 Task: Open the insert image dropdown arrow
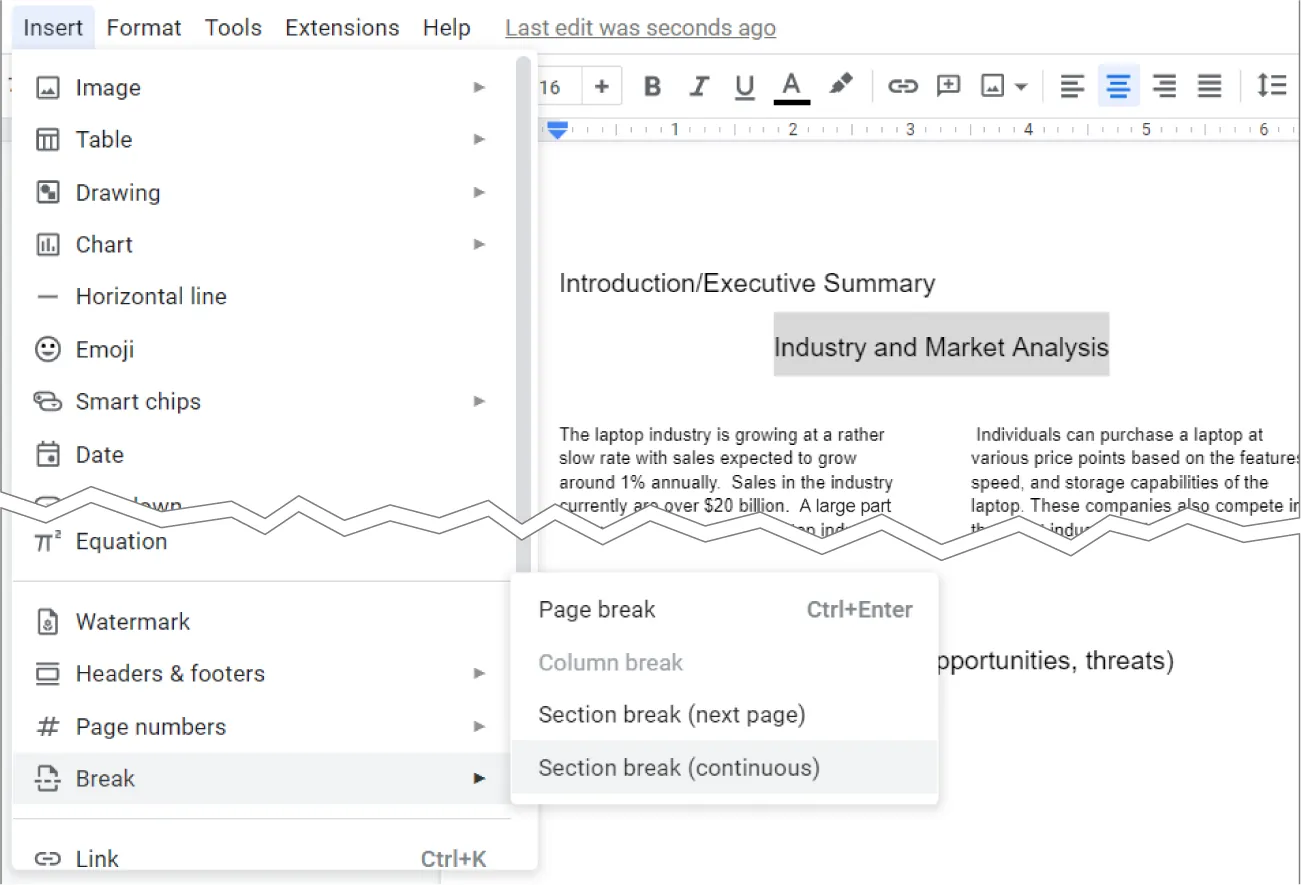[x=1020, y=86]
